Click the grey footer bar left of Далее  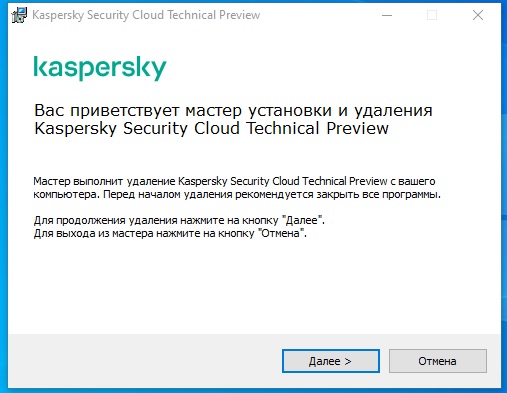(145, 361)
